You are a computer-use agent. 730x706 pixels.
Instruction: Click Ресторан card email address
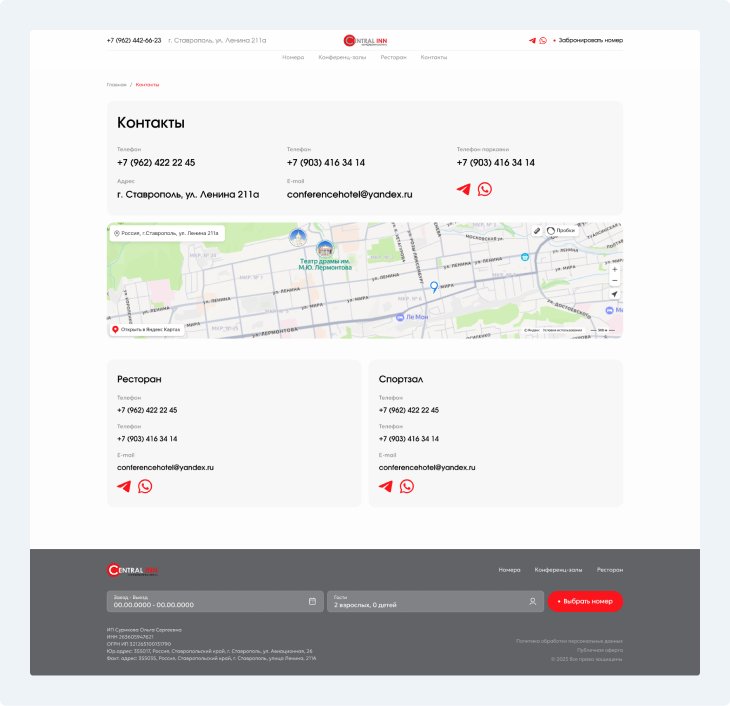click(x=165, y=468)
